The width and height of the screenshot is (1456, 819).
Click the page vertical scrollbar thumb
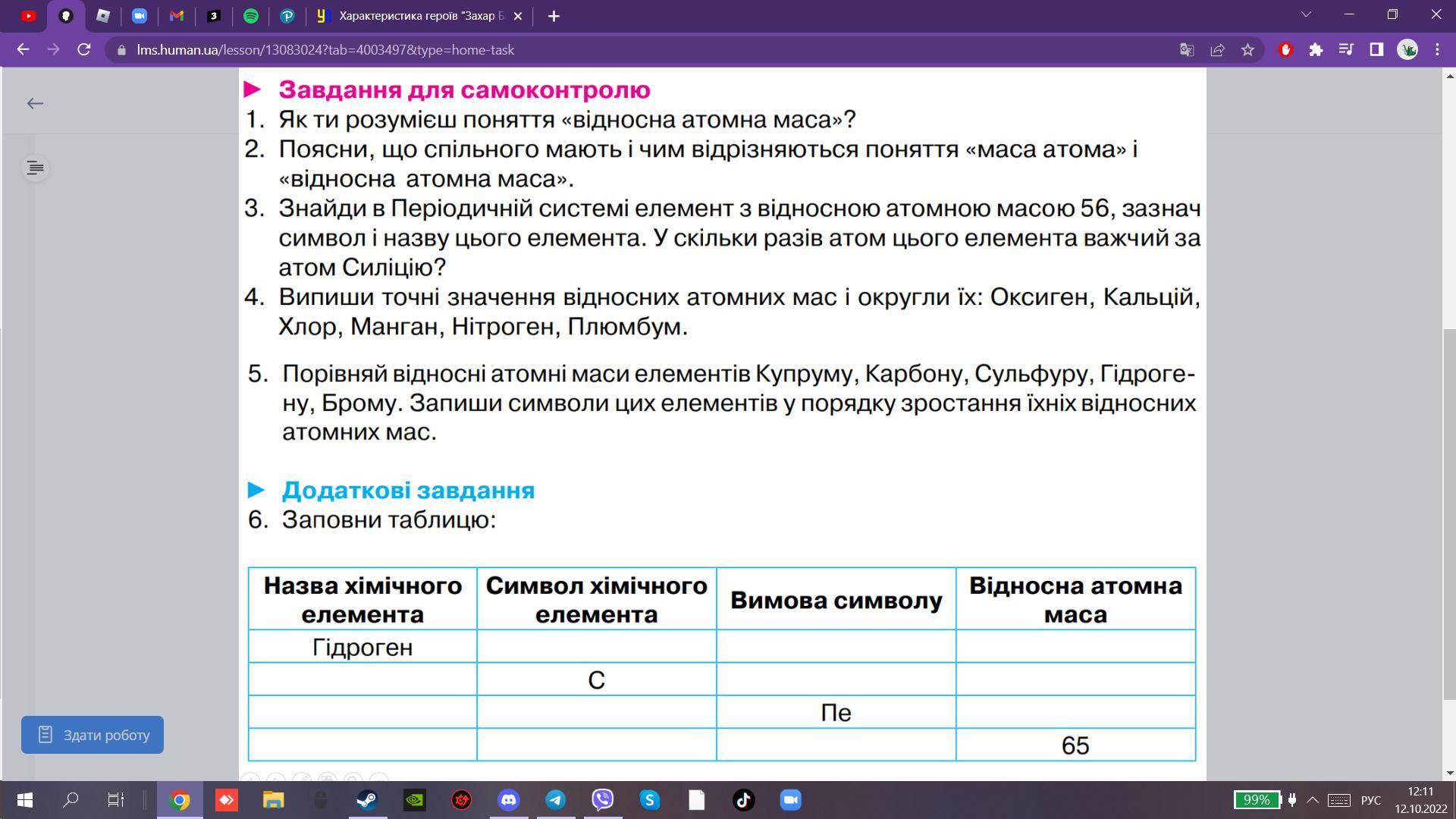tap(1449, 514)
